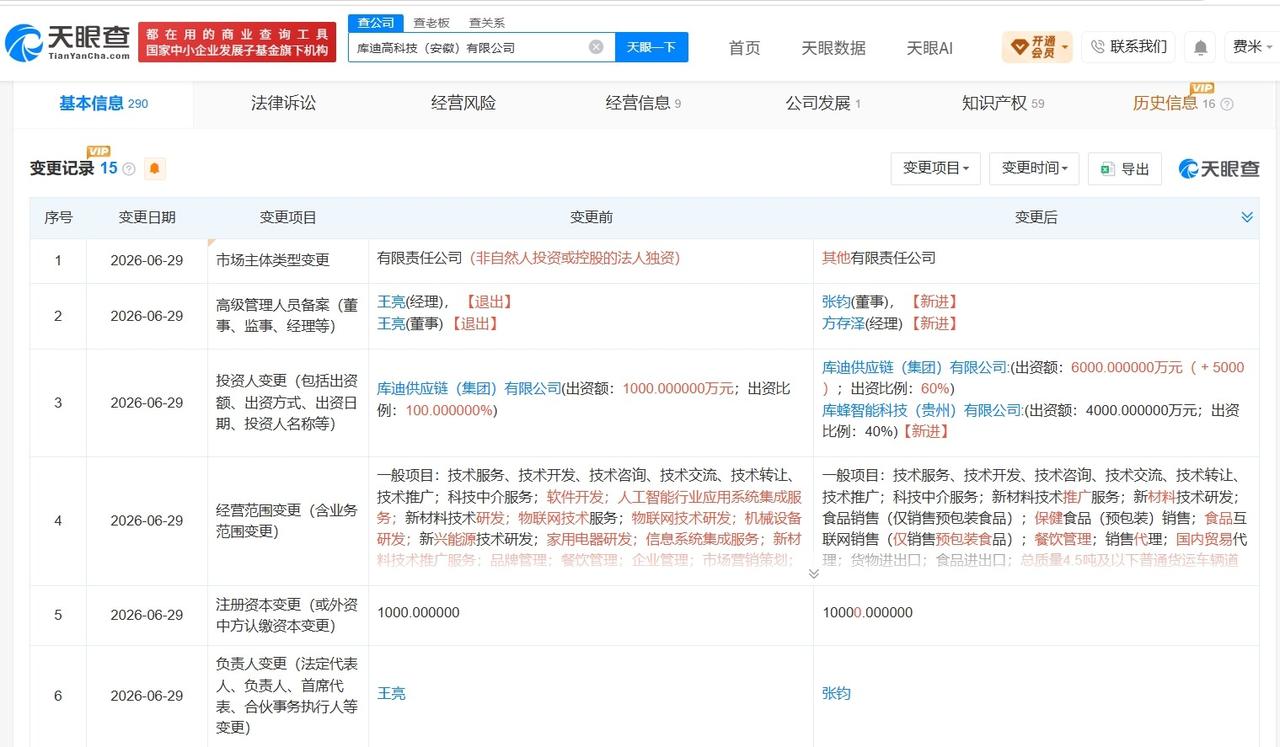Open the 开通会员 membership dropdown
Image resolution: width=1280 pixels, height=747 pixels.
click(x=1037, y=47)
